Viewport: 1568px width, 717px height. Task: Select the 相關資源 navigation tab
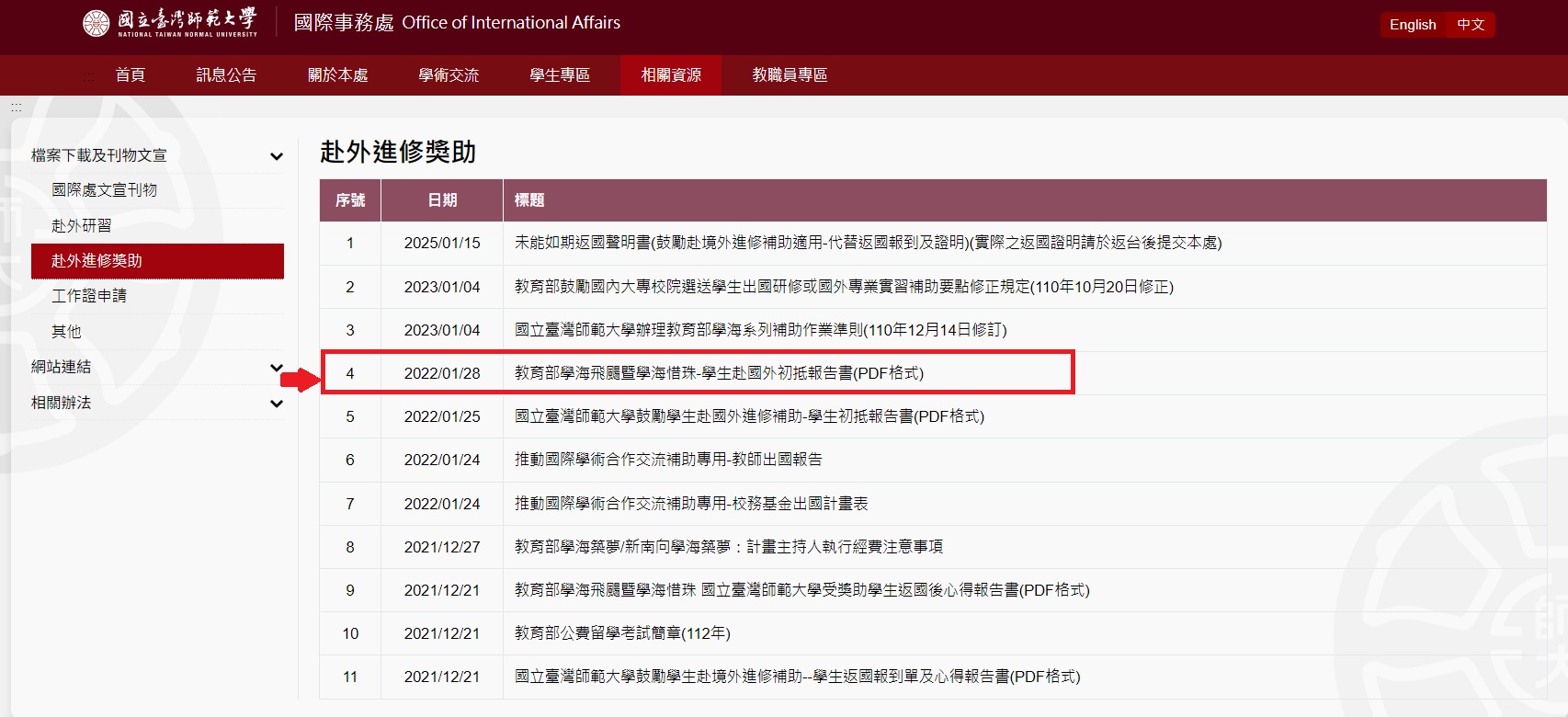click(x=671, y=75)
